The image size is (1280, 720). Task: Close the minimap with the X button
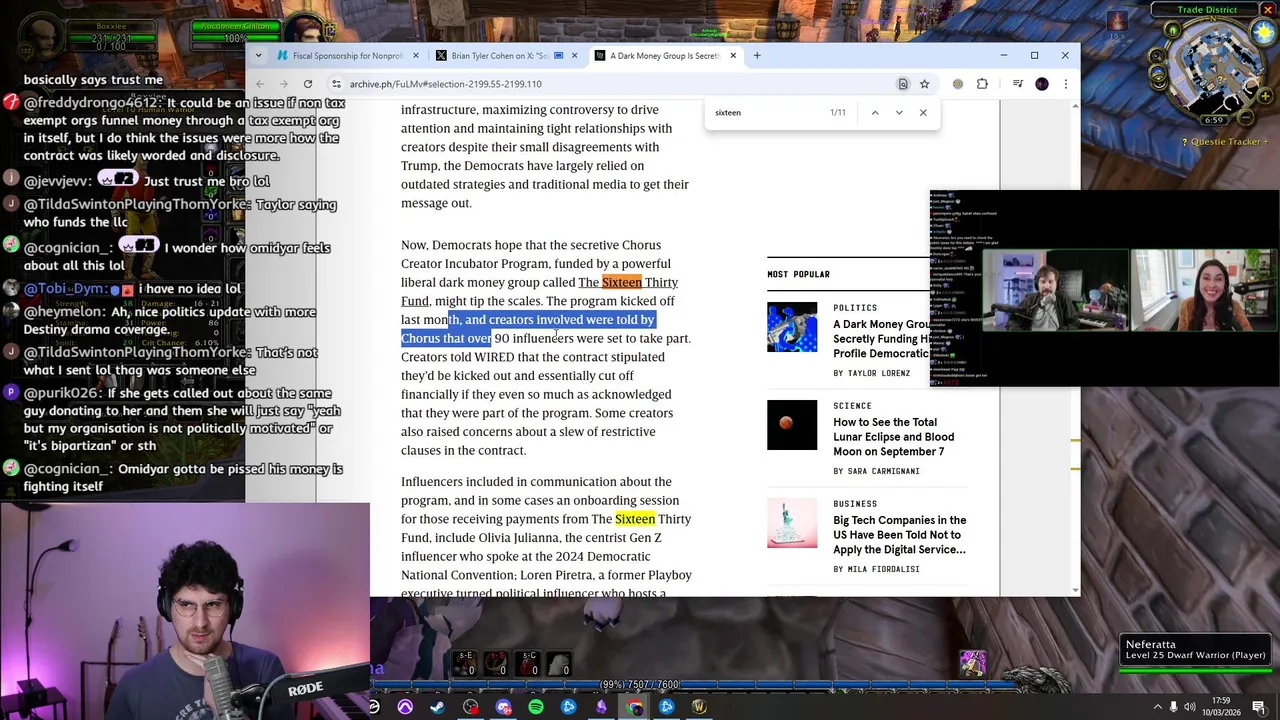(1270, 9)
